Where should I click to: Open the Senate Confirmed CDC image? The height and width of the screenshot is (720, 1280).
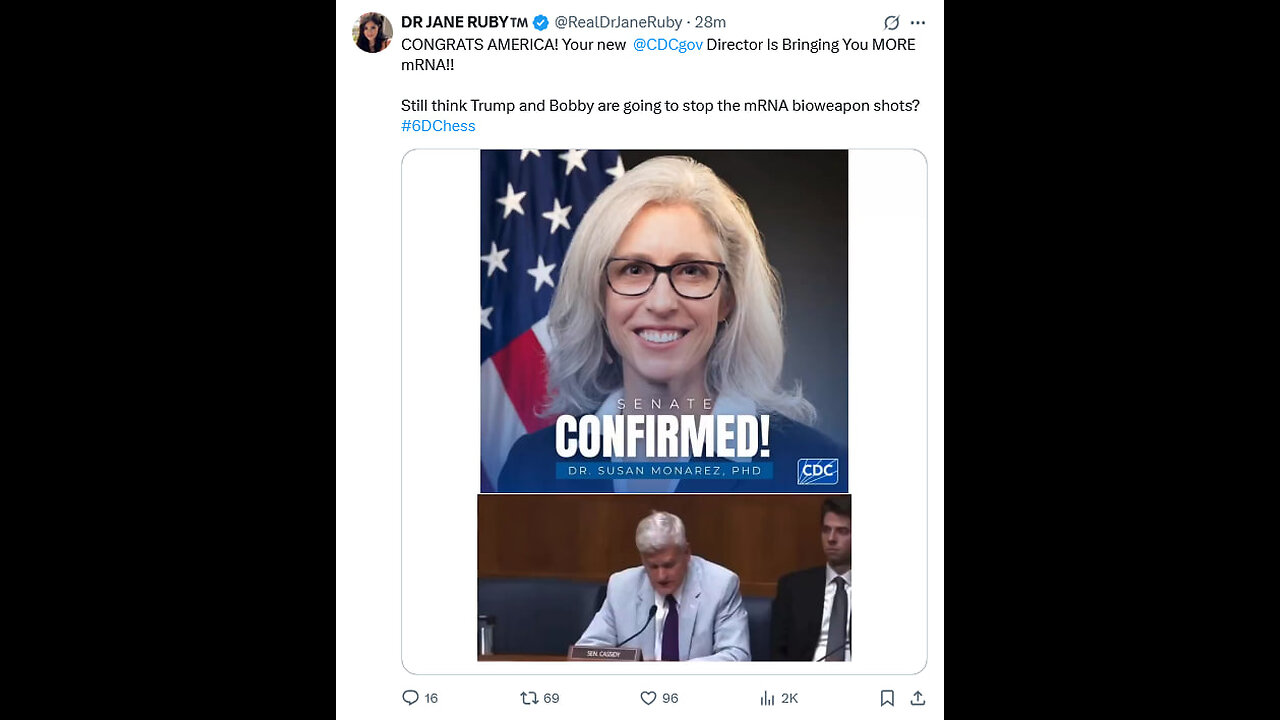[664, 321]
